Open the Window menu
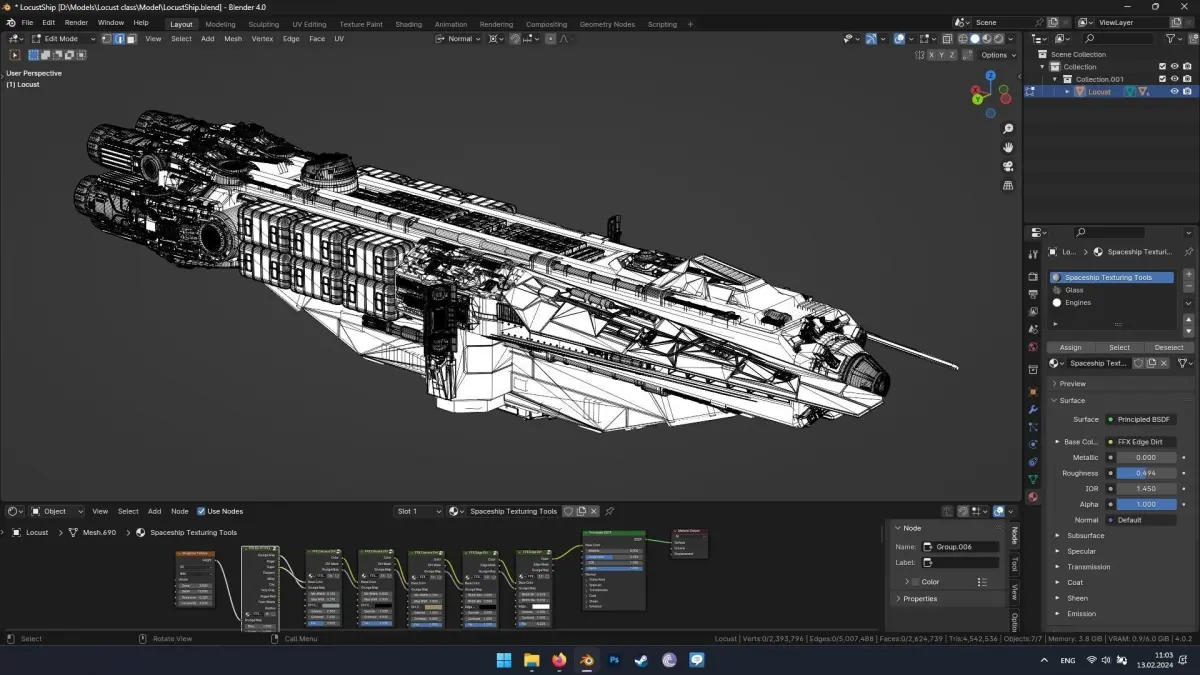The image size is (1200, 675). 111,23
